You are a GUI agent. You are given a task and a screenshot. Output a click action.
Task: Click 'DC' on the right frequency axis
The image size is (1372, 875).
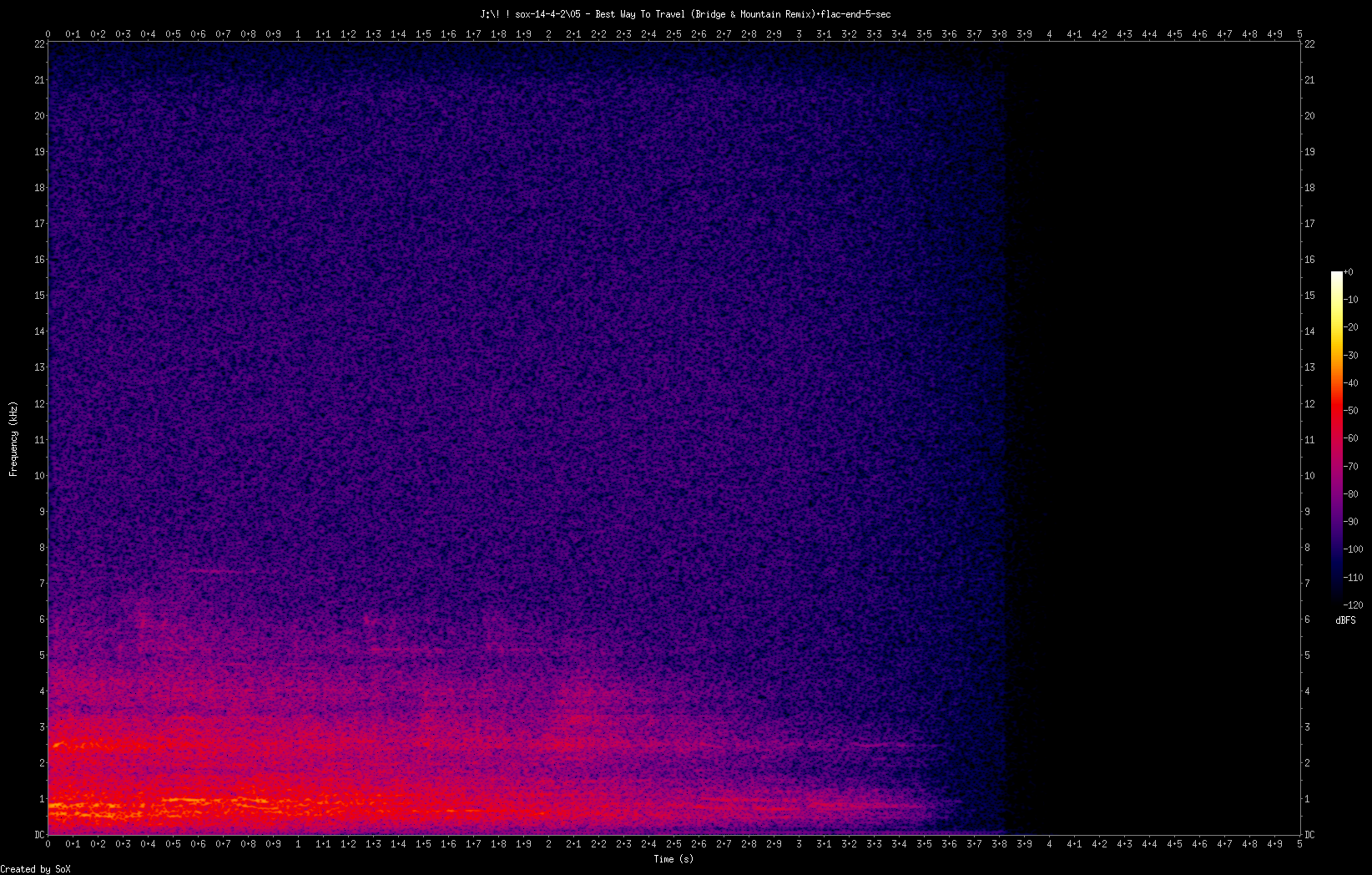point(1309,835)
